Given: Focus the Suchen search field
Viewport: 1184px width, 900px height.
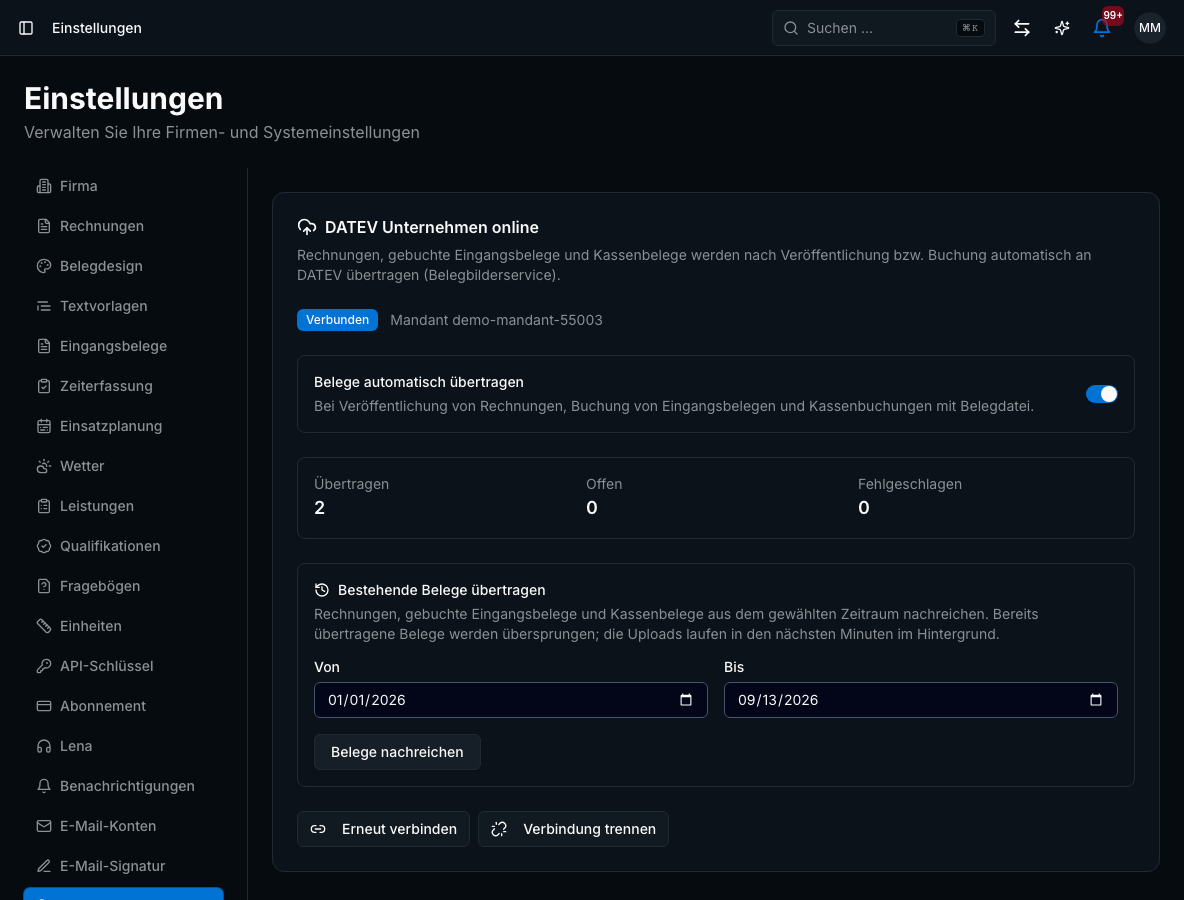Looking at the screenshot, I should pos(883,28).
